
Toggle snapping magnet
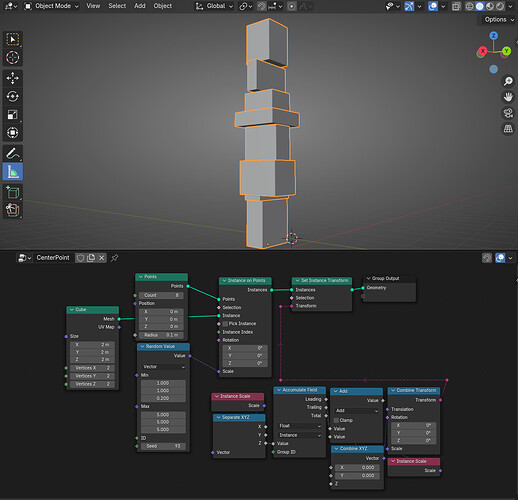pyautogui.click(x=262, y=6)
